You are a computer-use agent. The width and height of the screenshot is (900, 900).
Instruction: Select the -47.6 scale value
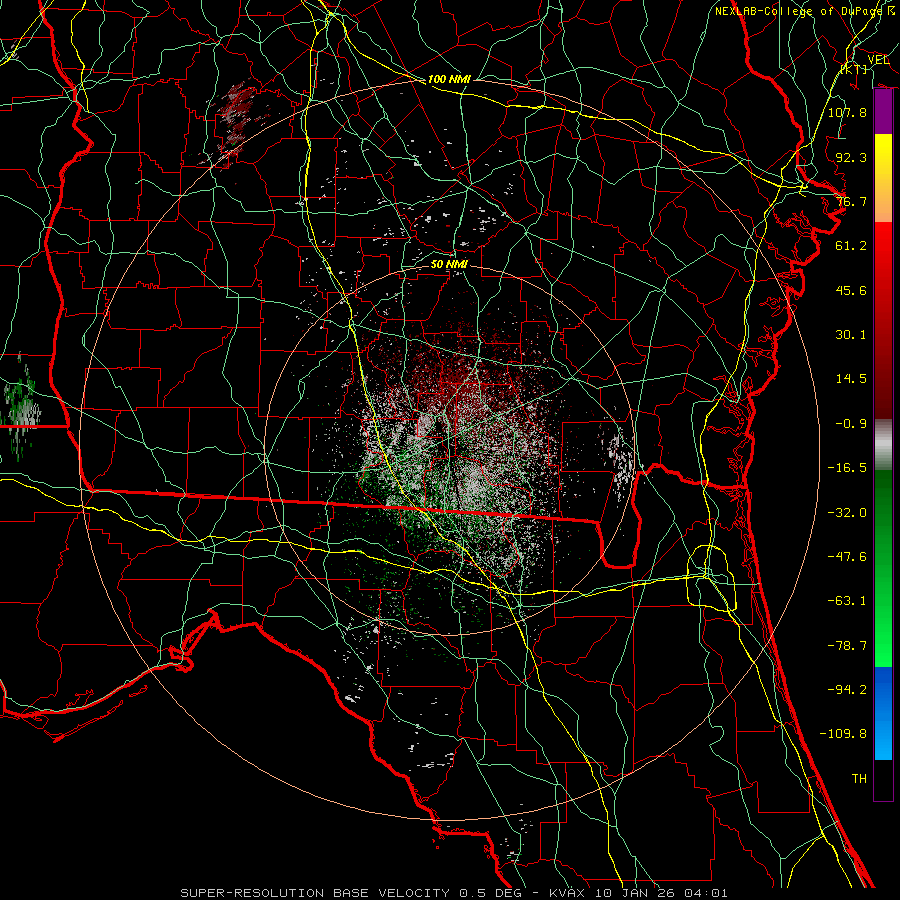[847, 557]
